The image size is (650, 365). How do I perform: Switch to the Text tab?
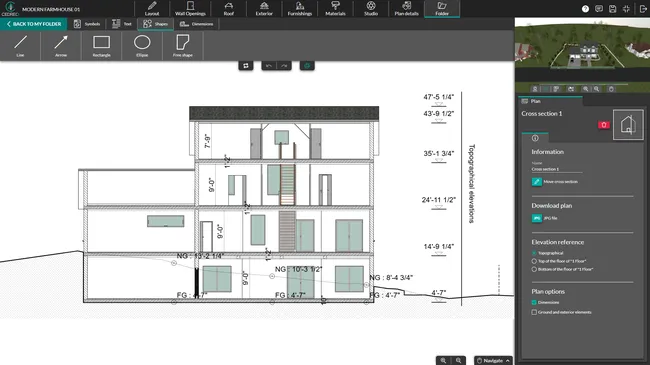121,24
